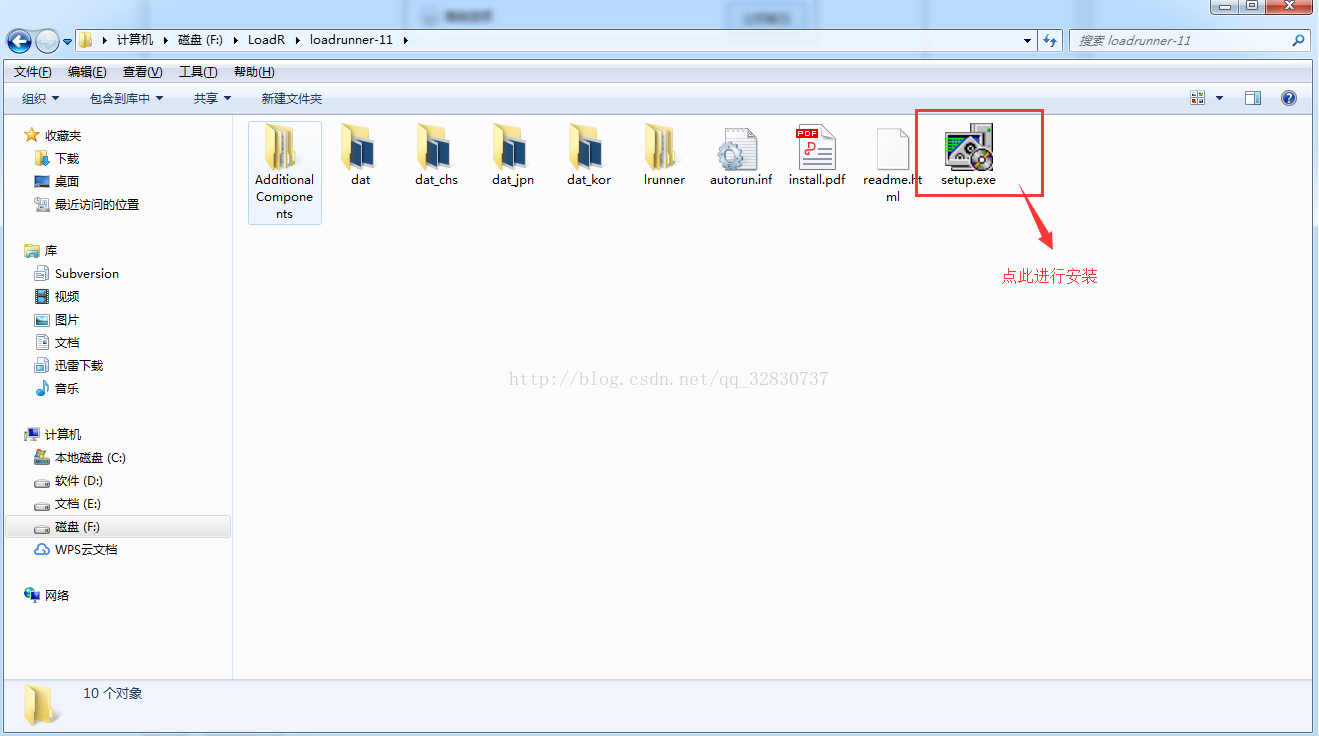Open the dat folder

361,156
